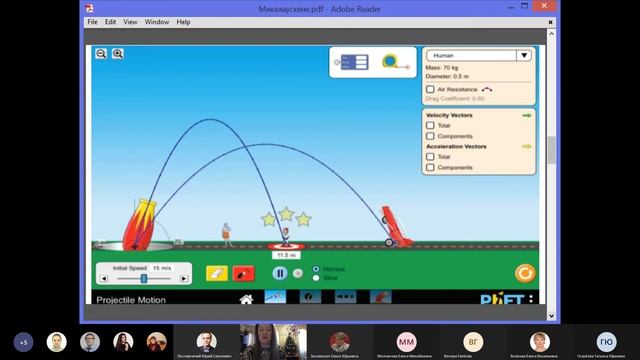Click the air resistance trajectory icon

click(x=487, y=89)
